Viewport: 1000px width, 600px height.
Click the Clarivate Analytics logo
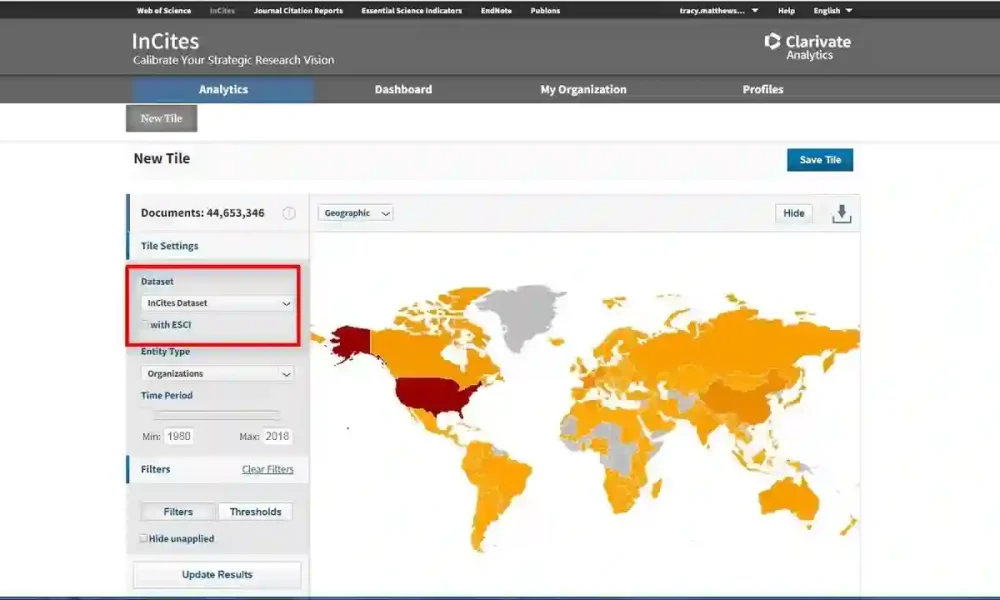pyautogui.click(x=807, y=46)
